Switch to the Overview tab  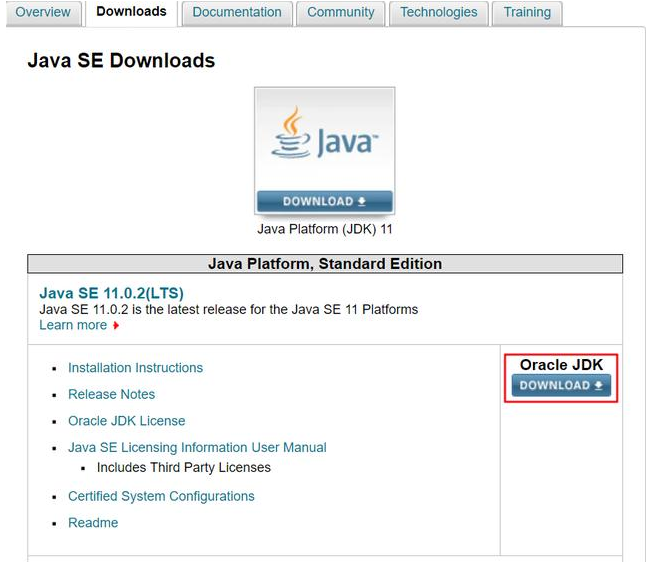[43, 13]
